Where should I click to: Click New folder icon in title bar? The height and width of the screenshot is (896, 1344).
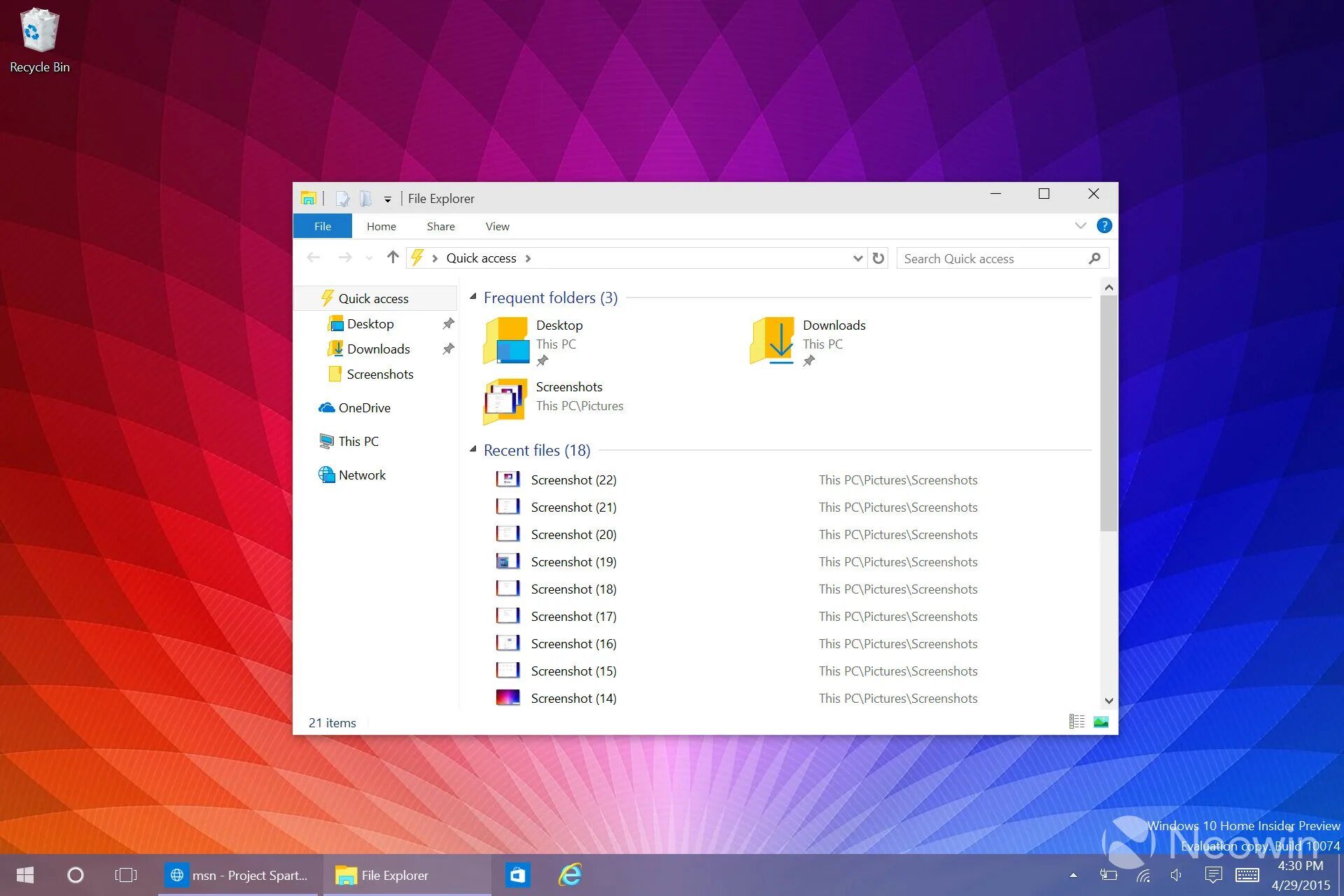pos(365,199)
